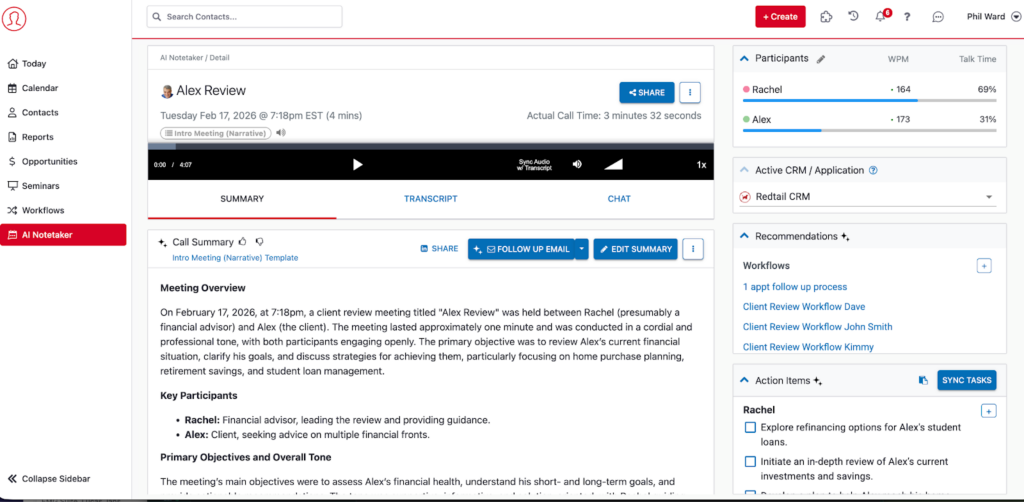Click the notifications bell icon
Screen dimensions: 1024x502
point(881,17)
